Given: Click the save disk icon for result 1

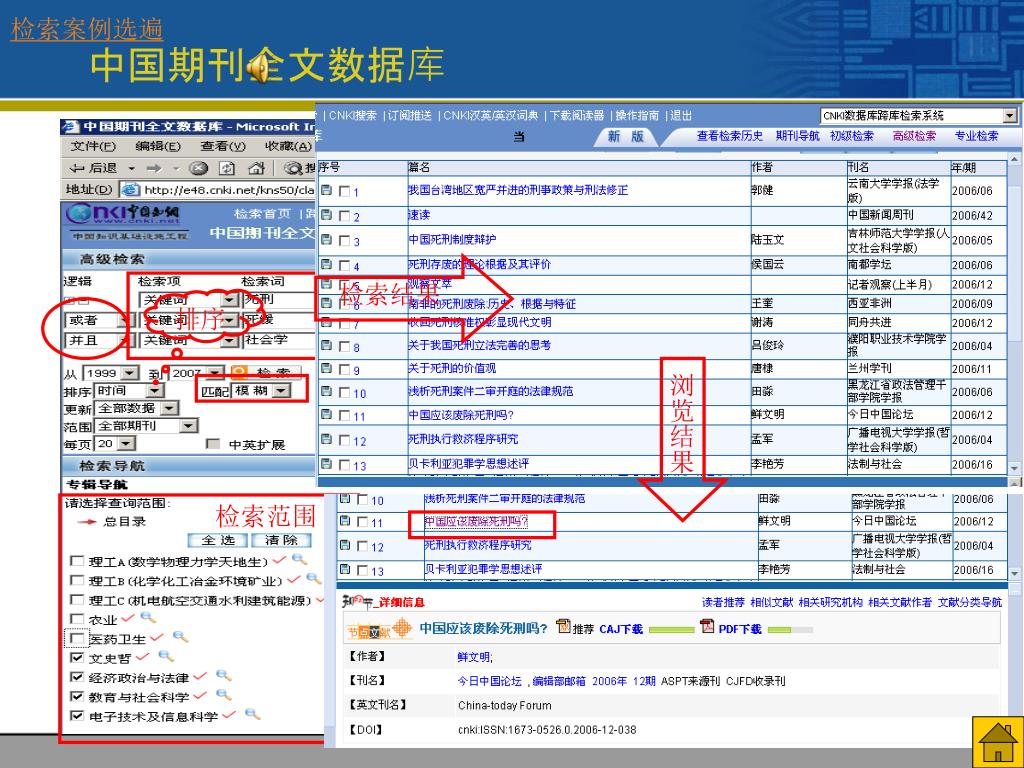Looking at the screenshot, I should (327, 191).
